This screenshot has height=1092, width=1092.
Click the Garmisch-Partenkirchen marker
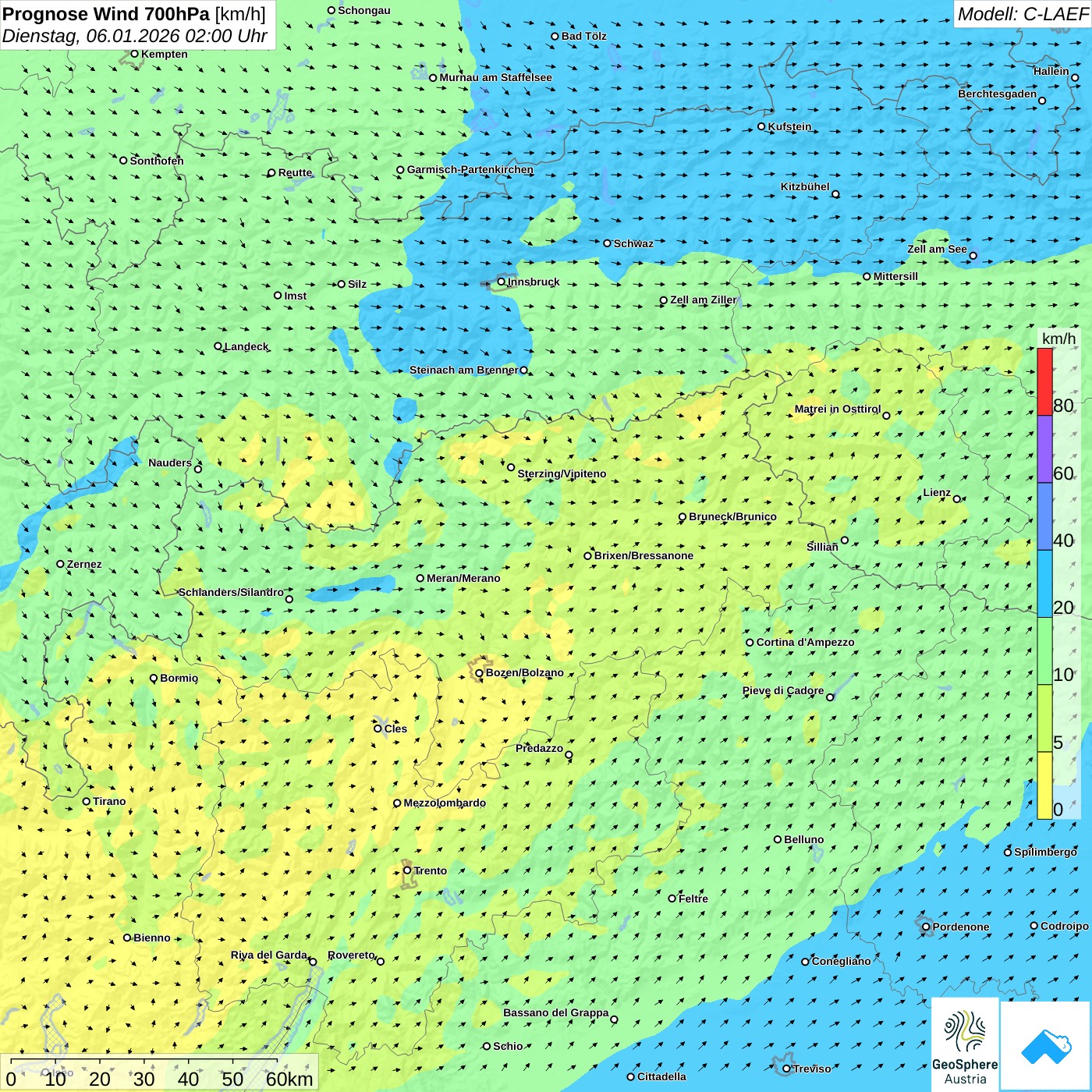(400, 170)
